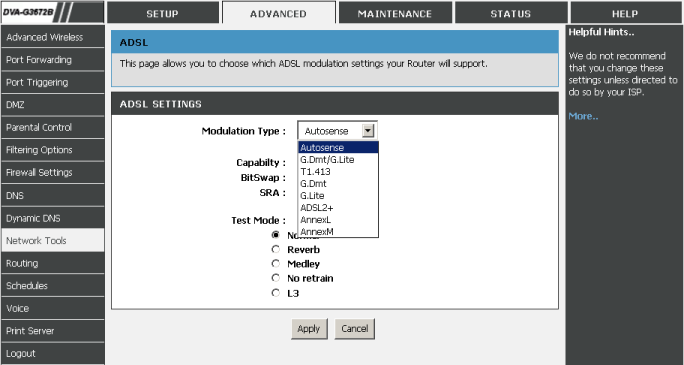Select Filtering Options in sidebar

52,150
